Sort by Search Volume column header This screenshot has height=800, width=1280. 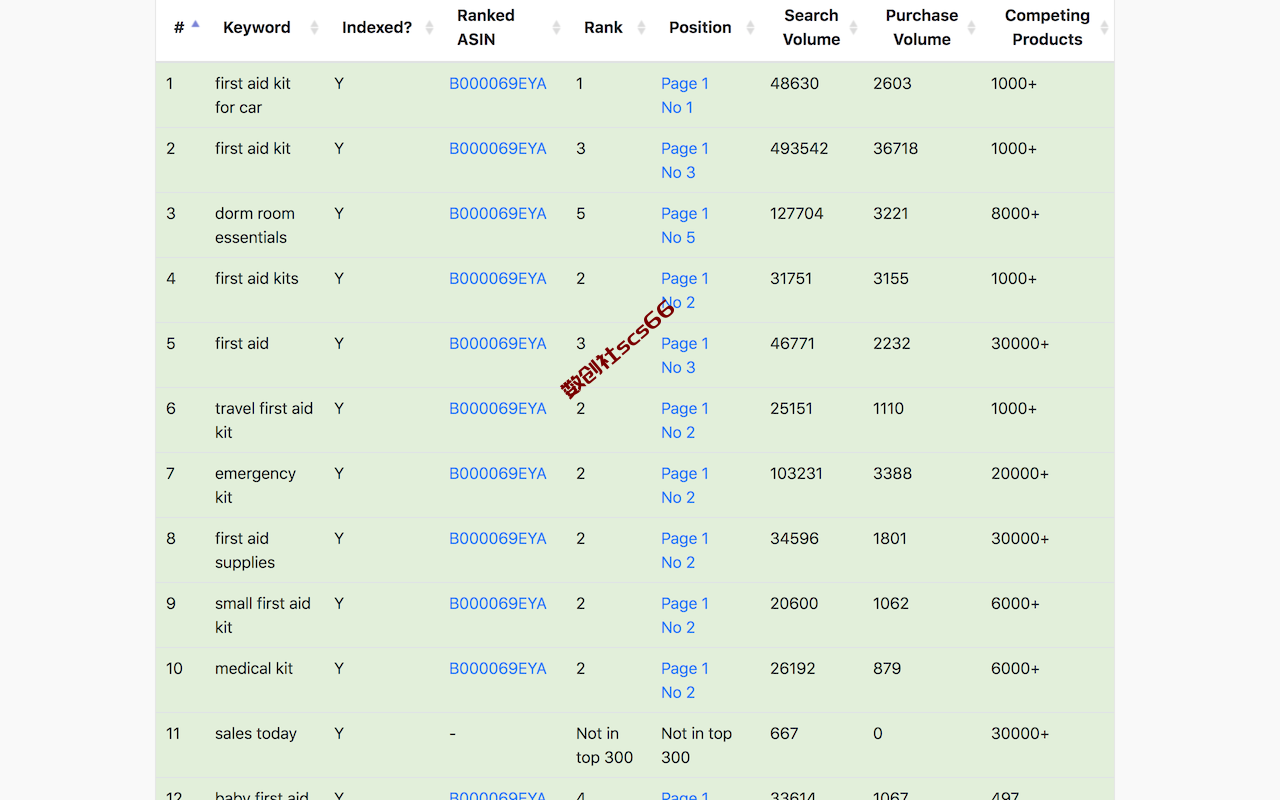click(811, 28)
